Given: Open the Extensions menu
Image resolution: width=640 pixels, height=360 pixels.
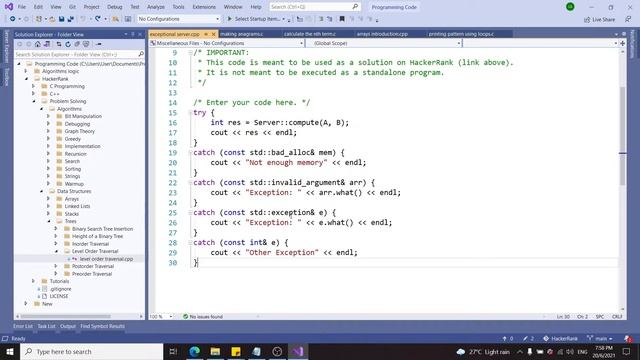Looking at the screenshot, I should pyautogui.click(x=204, y=7).
